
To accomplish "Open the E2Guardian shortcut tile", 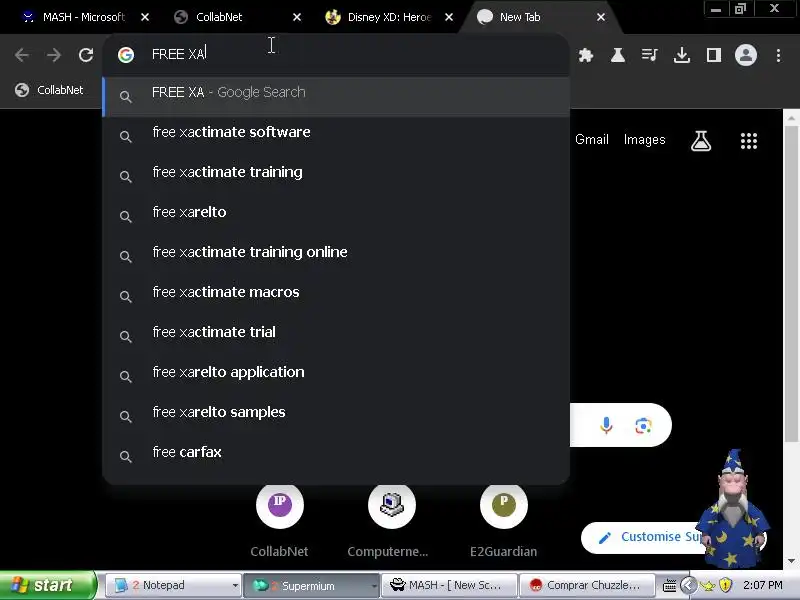I will point(504,520).
